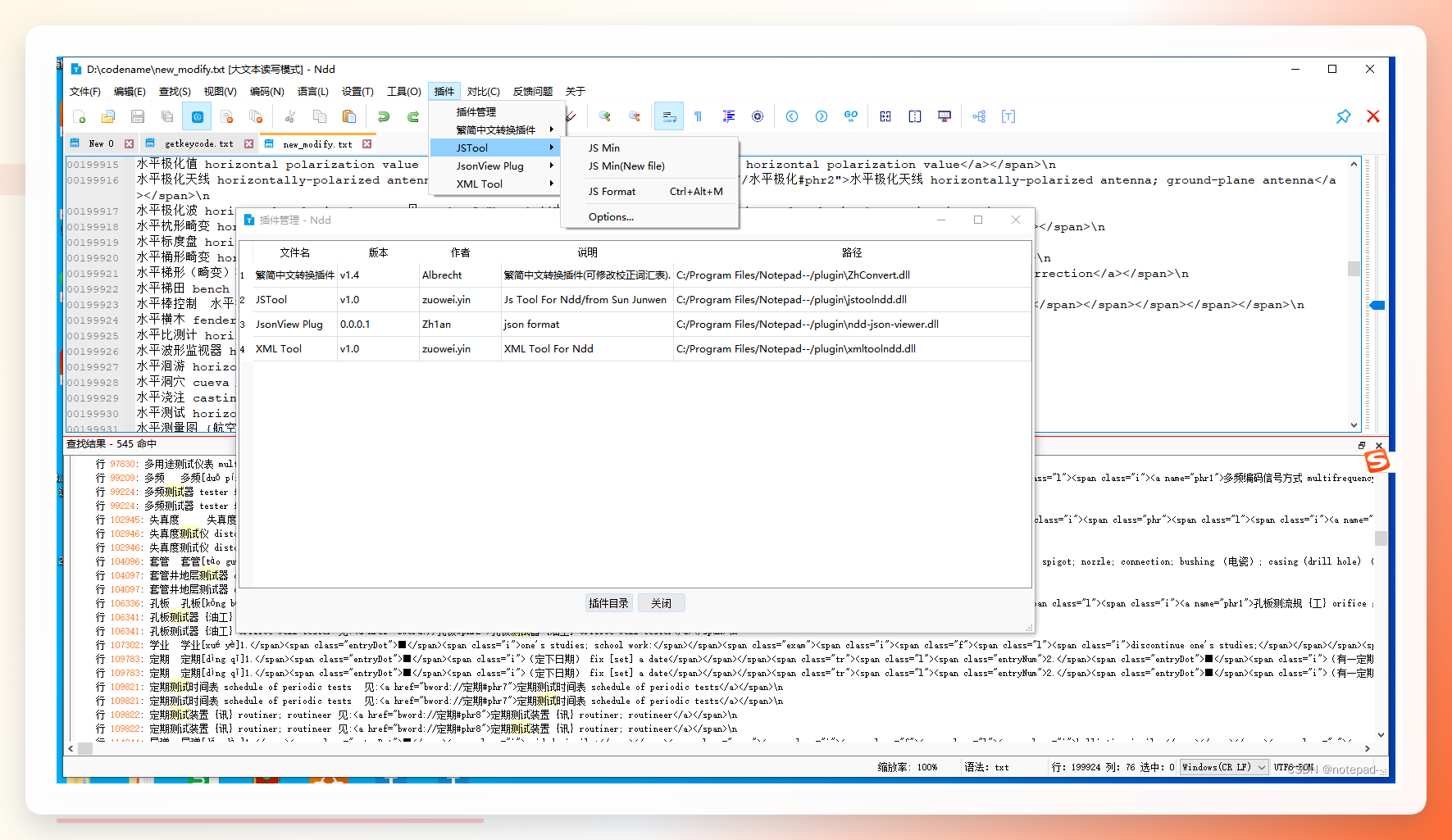
Task: Open the 编码(N) menu
Action: point(267,92)
